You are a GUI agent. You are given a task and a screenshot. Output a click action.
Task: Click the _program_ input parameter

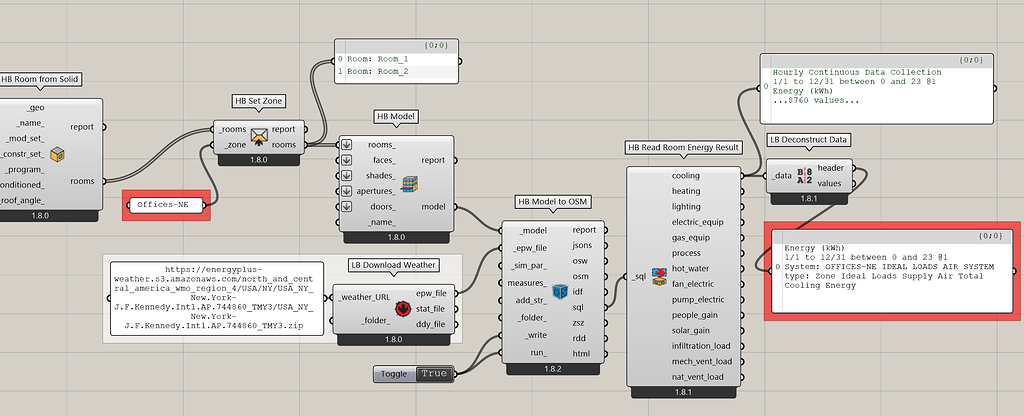coord(27,169)
